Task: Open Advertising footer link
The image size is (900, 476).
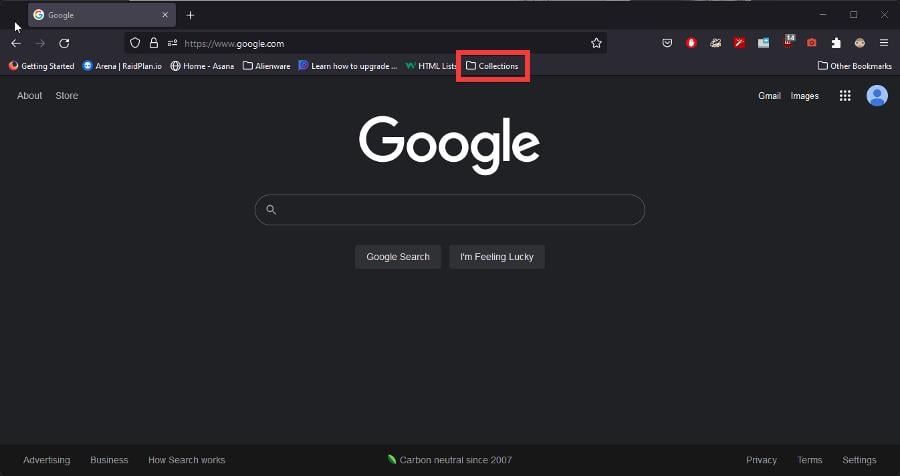Action: [46, 460]
